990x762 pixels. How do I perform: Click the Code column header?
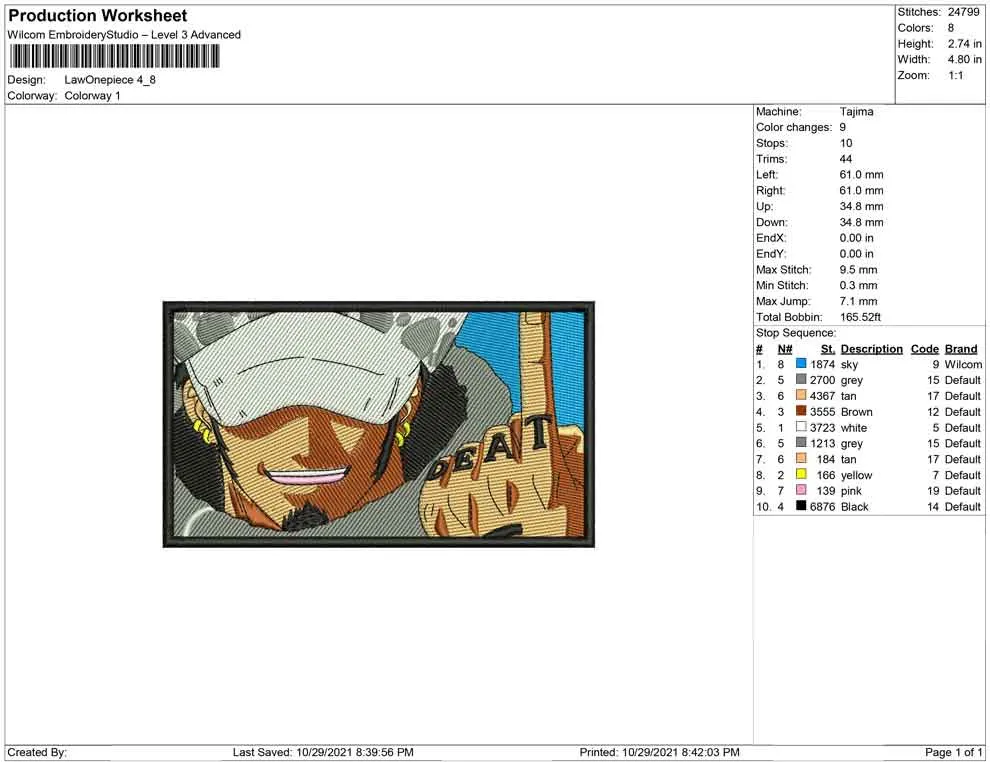pyautogui.click(x=924, y=349)
